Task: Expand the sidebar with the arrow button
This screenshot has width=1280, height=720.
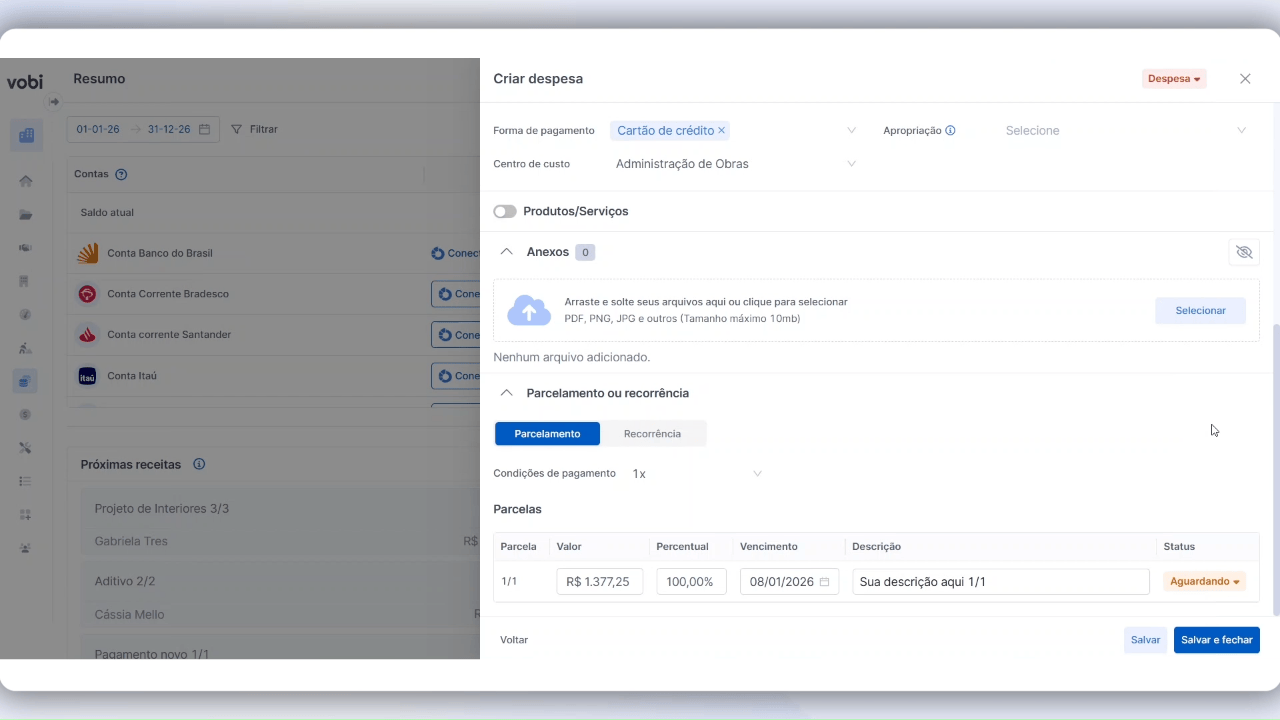Action: coord(54,101)
